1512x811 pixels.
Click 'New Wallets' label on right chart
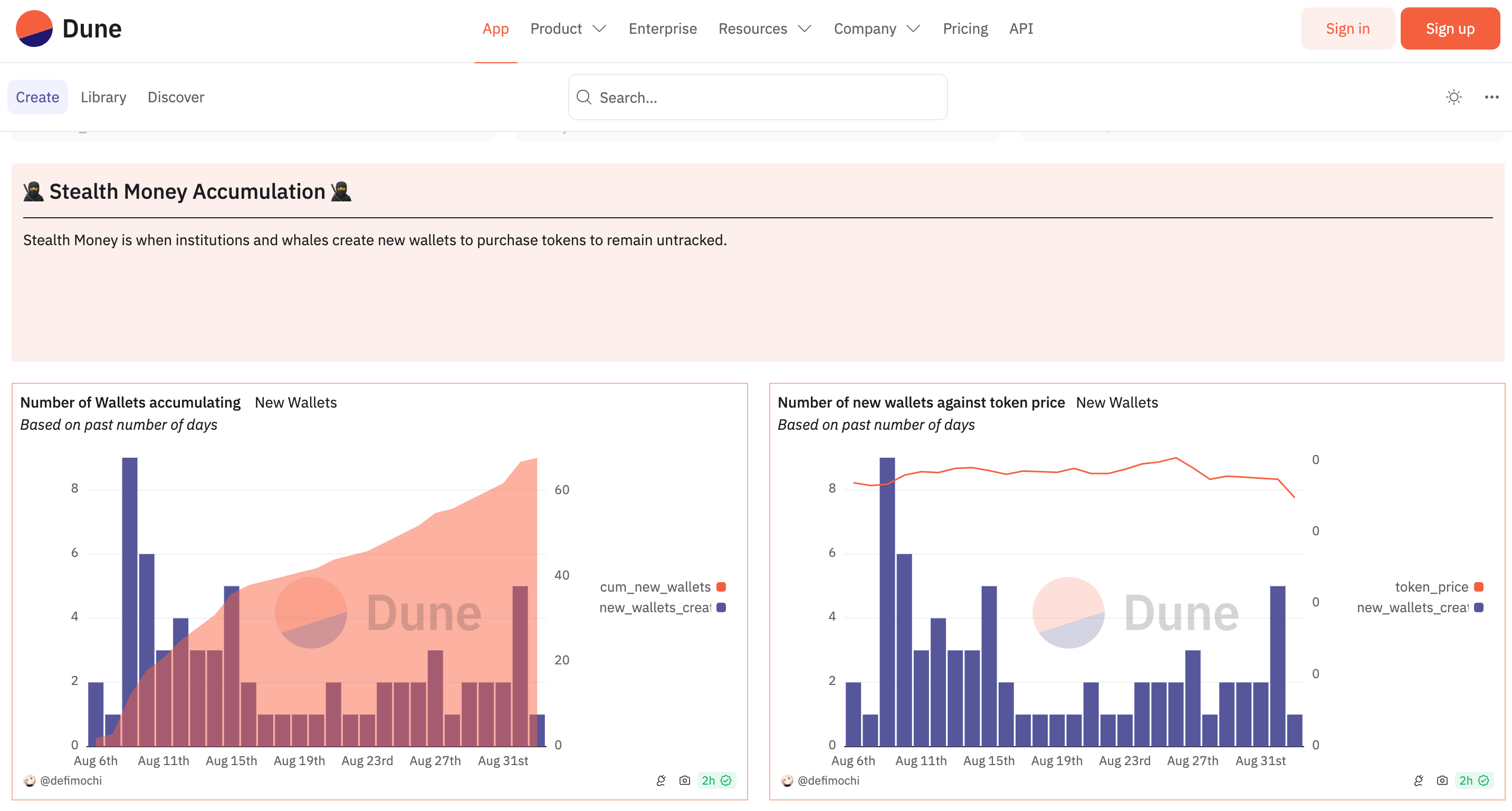click(x=1117, y=402)
